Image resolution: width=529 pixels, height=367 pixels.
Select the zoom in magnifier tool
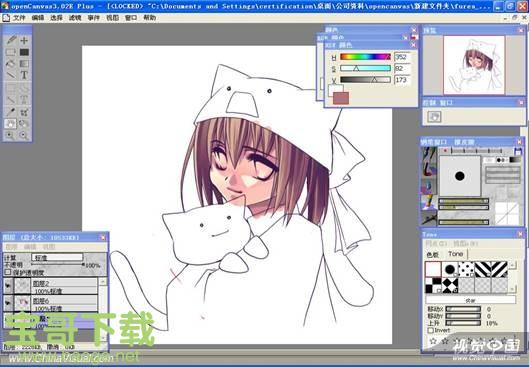(11, 135)
